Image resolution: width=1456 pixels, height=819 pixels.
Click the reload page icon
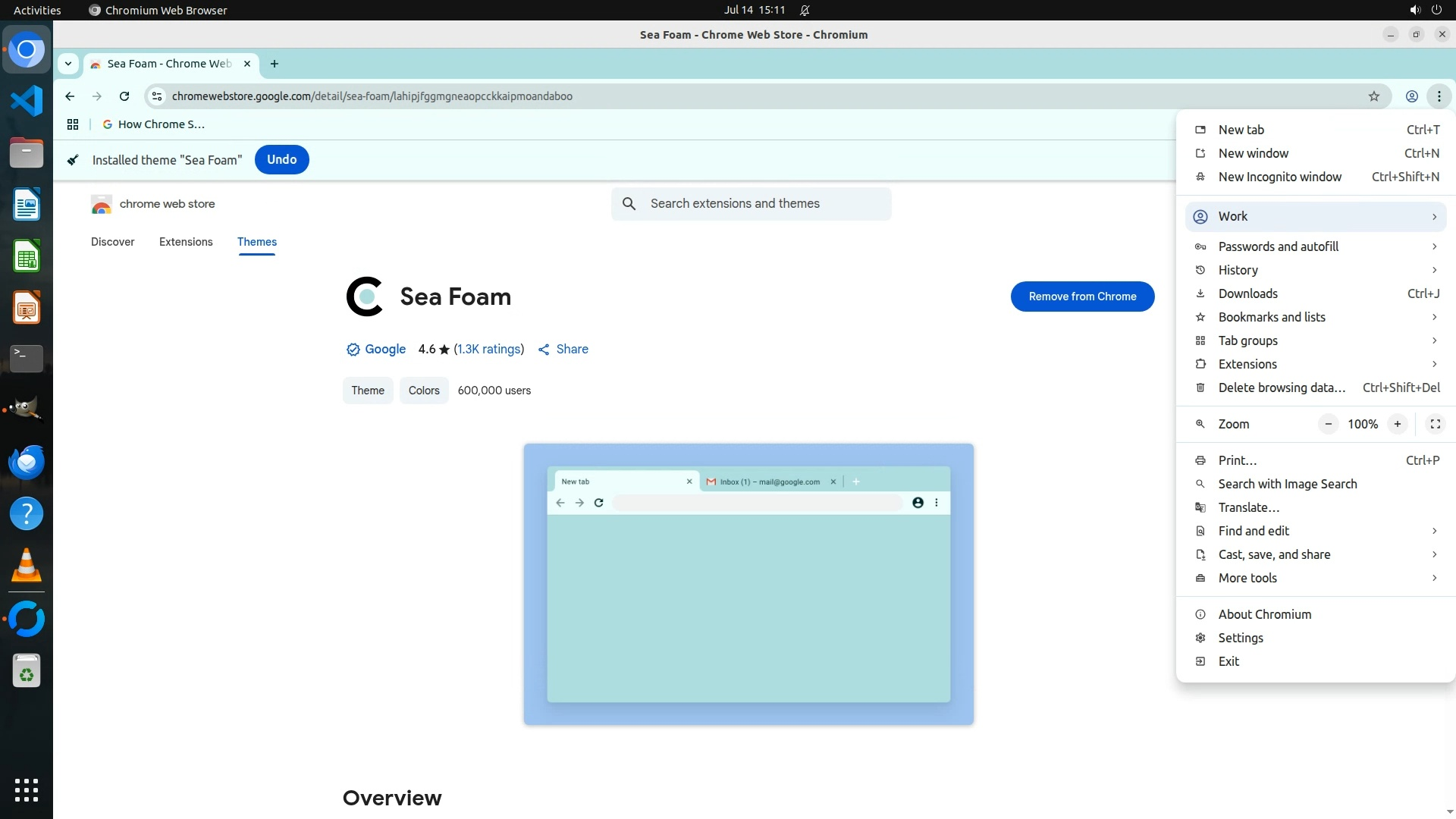tap(124, 96)
